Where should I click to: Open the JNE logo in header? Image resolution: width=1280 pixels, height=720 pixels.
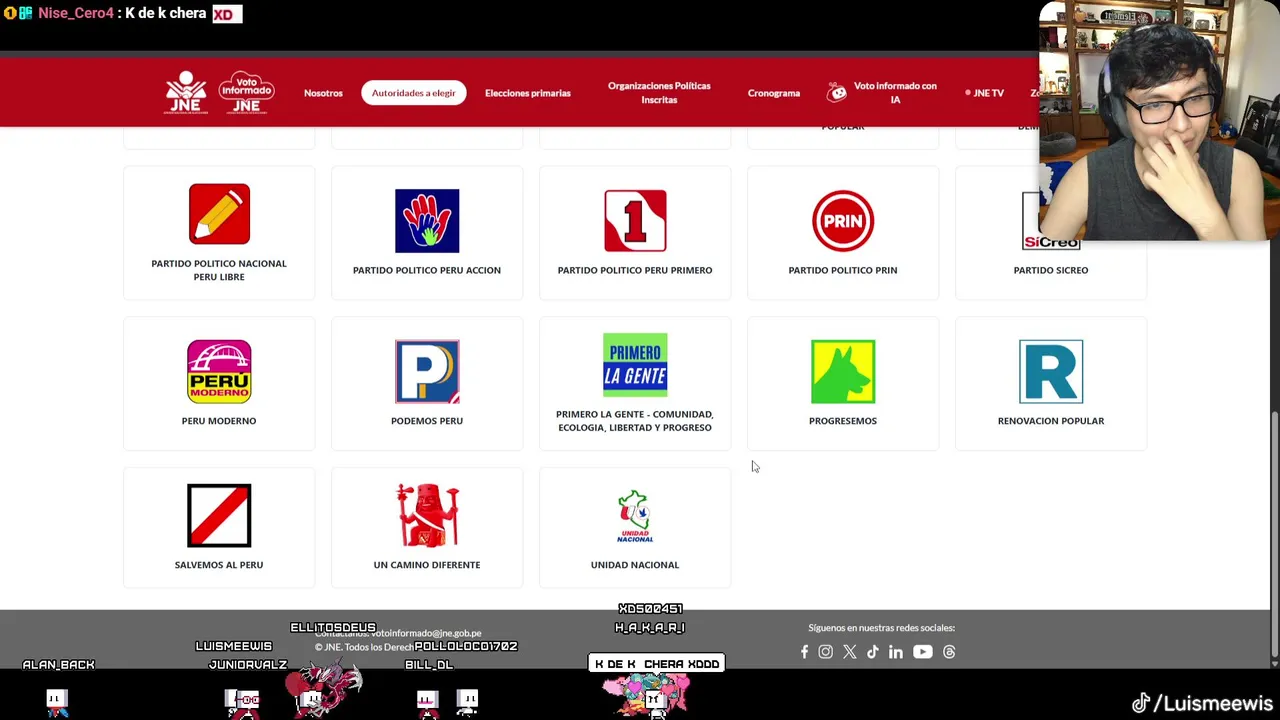pyautogui.click(x=186, y=92)
